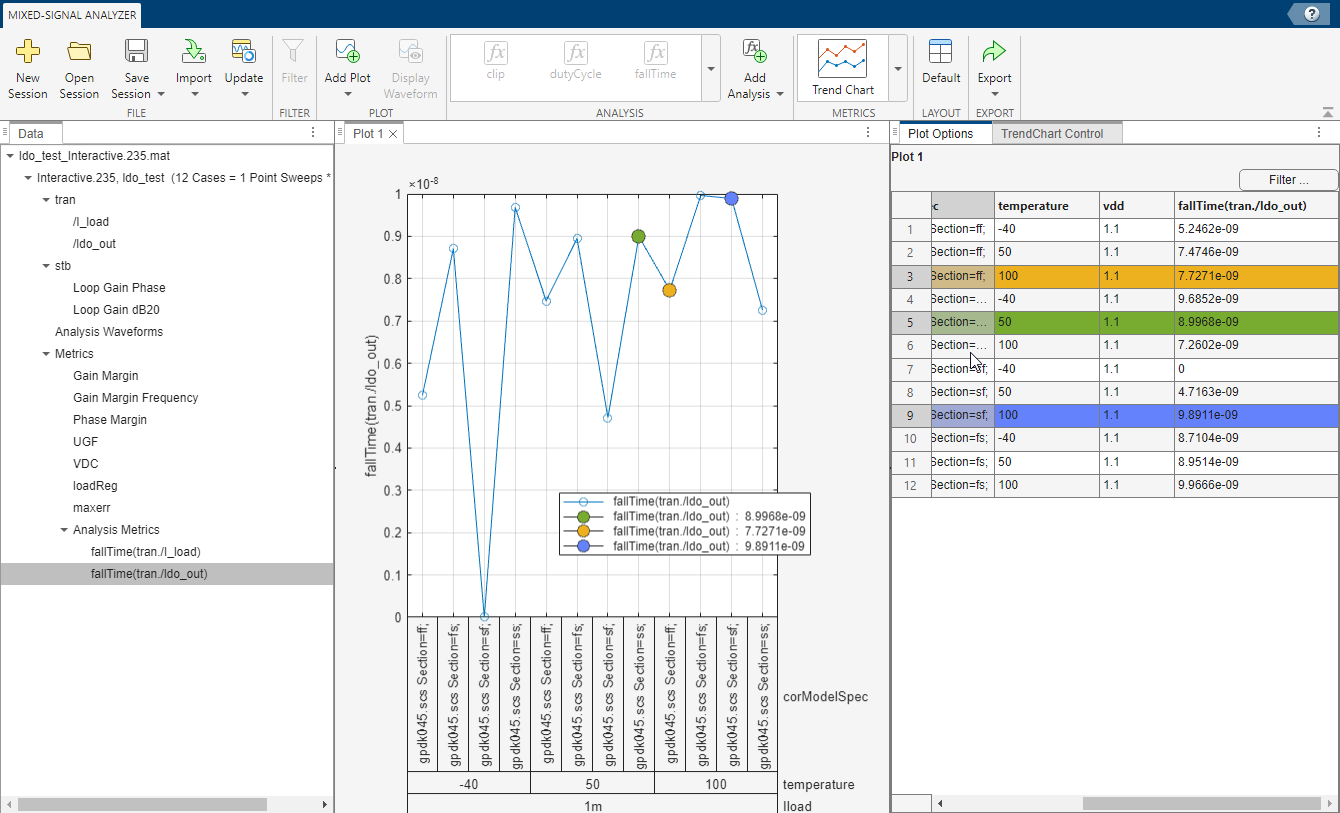Click the Filter button above the results table
This screenshot has width=1340, height=813.
coord(1287,180)
